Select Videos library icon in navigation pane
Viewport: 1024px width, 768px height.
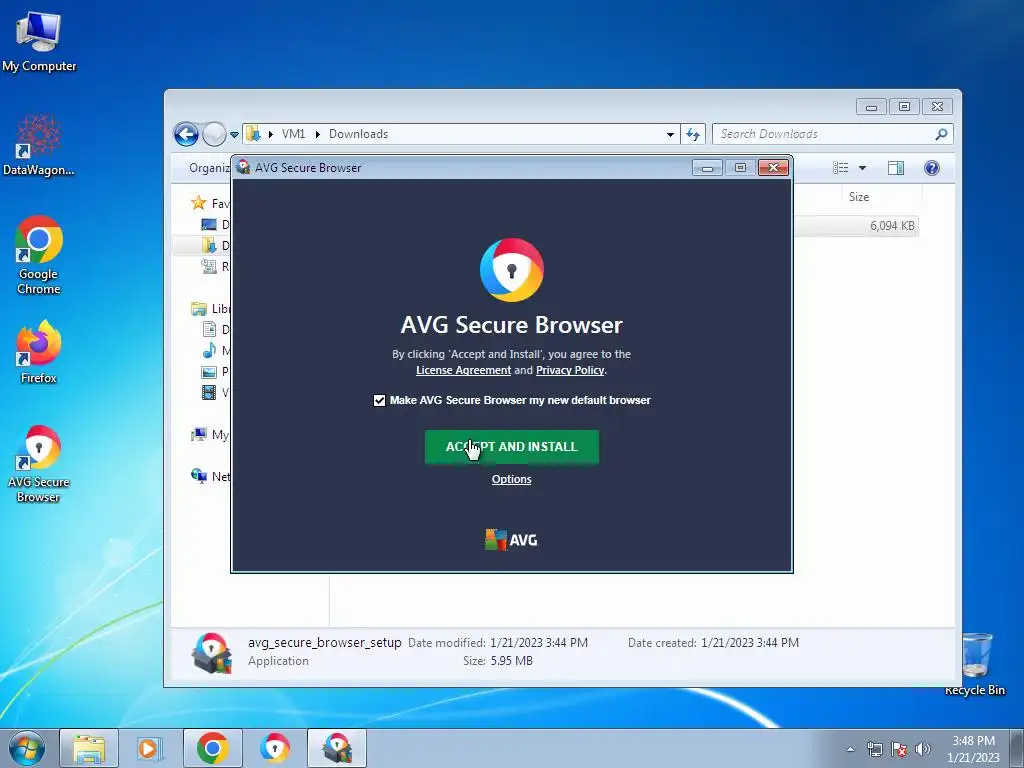(209, 392)
